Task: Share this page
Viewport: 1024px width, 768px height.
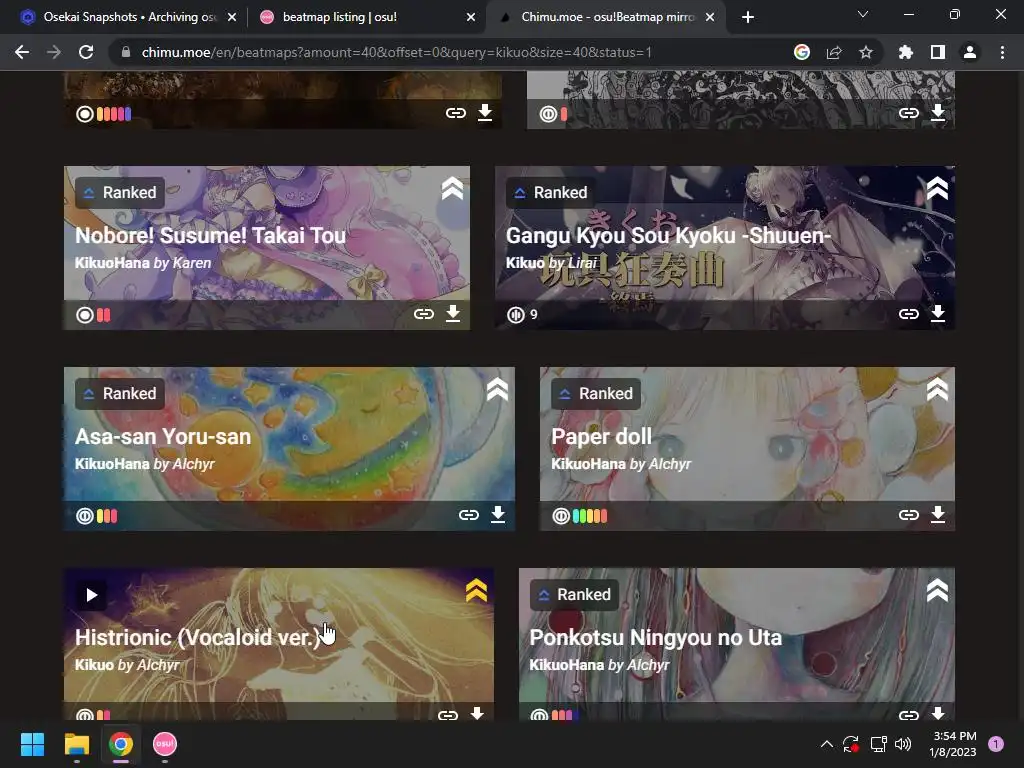Action: [x=834, y=52]
